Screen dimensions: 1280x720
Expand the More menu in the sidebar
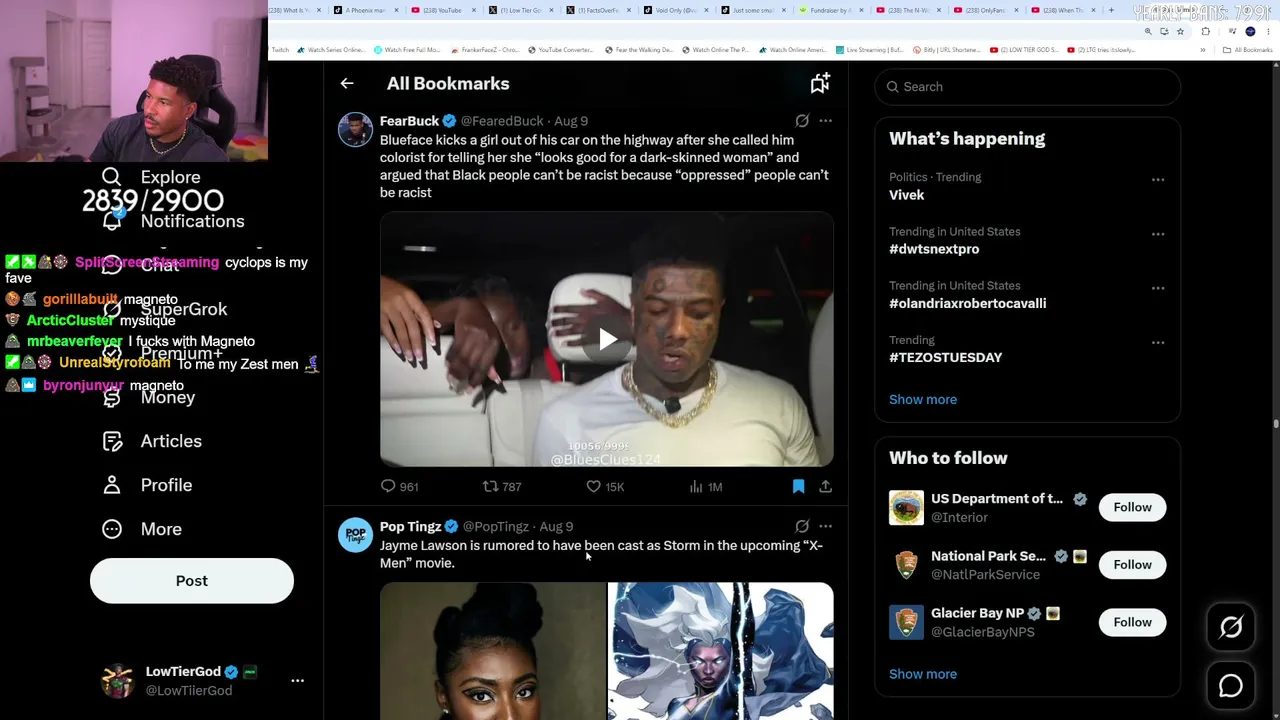click(x=142, y=529)
